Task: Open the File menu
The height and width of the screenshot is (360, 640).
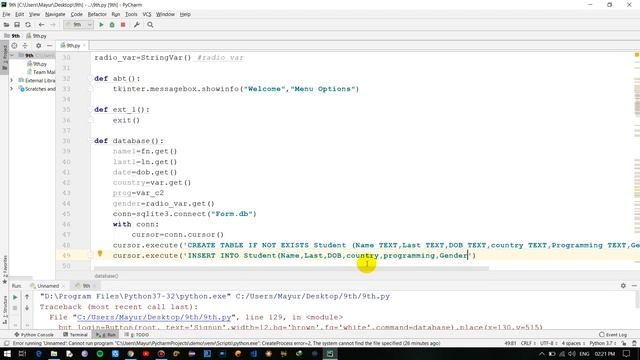Action: point(7,14)
